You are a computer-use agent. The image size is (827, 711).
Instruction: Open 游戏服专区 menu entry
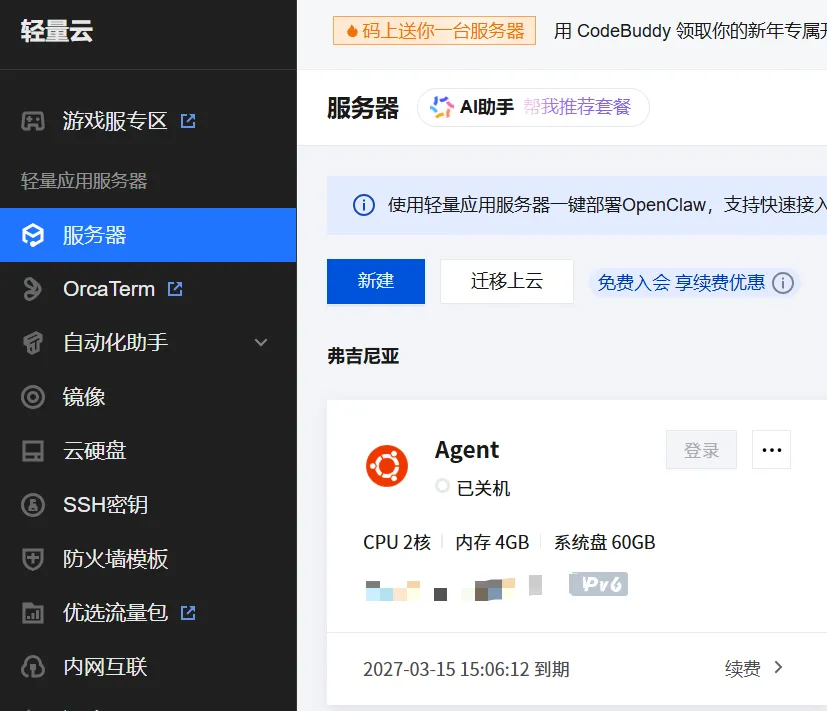tap(115, 121)
